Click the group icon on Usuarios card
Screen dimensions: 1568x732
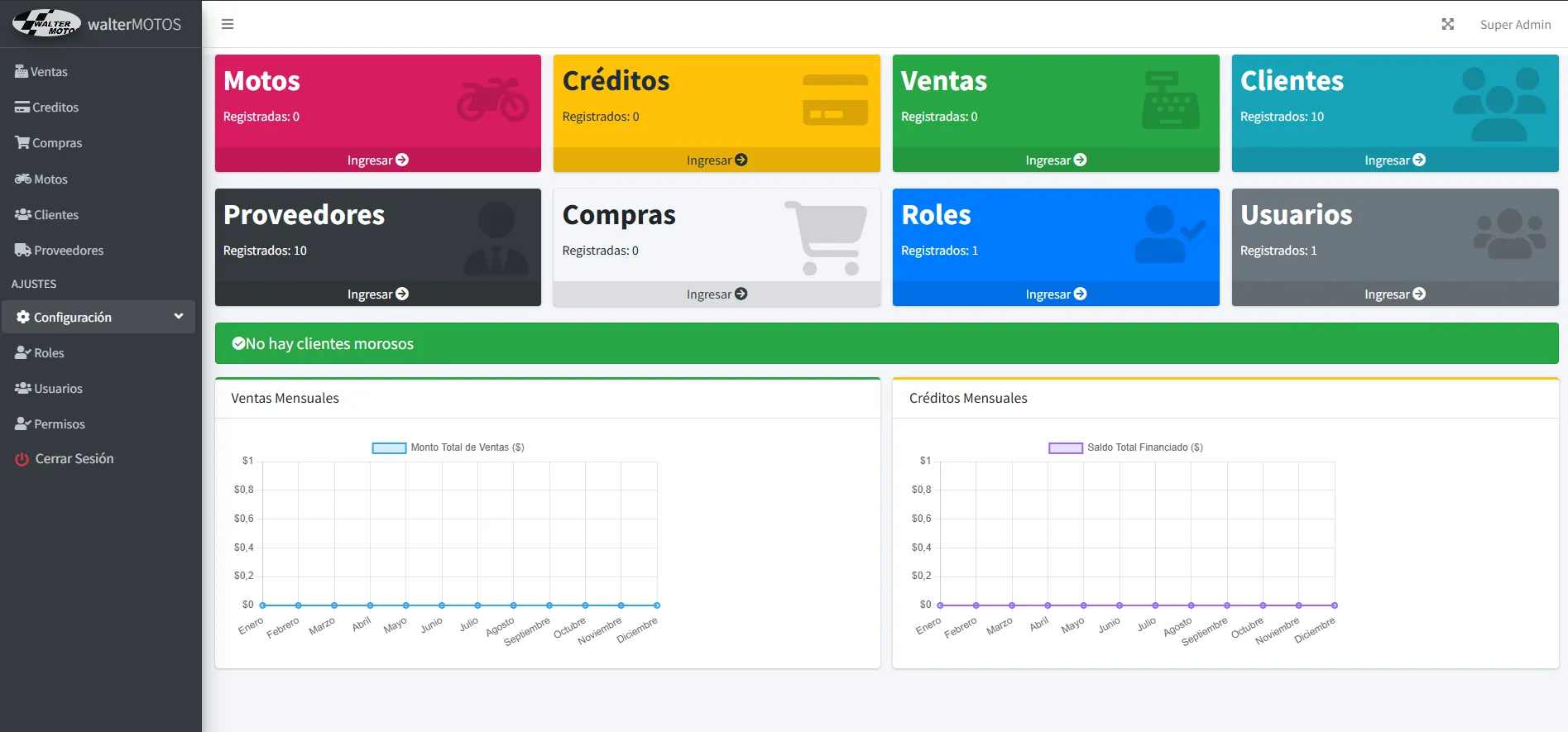pos(1509,234)
